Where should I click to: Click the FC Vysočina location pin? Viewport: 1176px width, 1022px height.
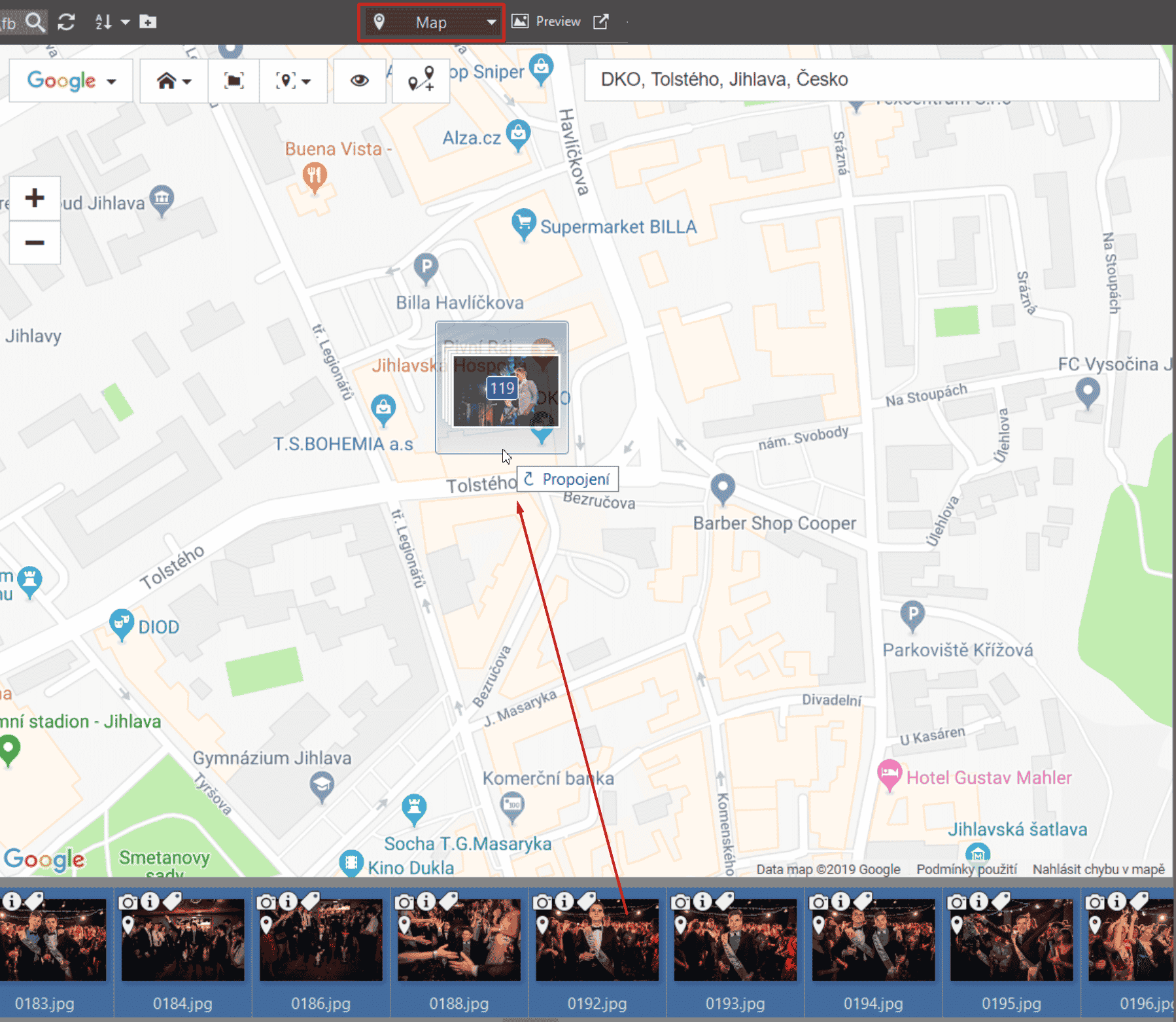click(1088, 393)
